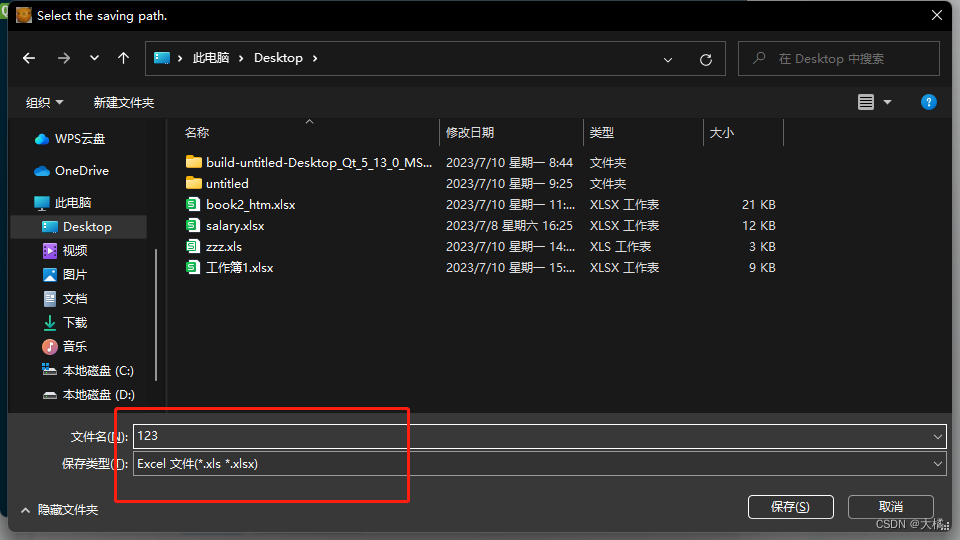This screenshot has height=540, width=960.
Task: Expand the chevron after Desktop breadcrumb
Action: pos(315,58)
